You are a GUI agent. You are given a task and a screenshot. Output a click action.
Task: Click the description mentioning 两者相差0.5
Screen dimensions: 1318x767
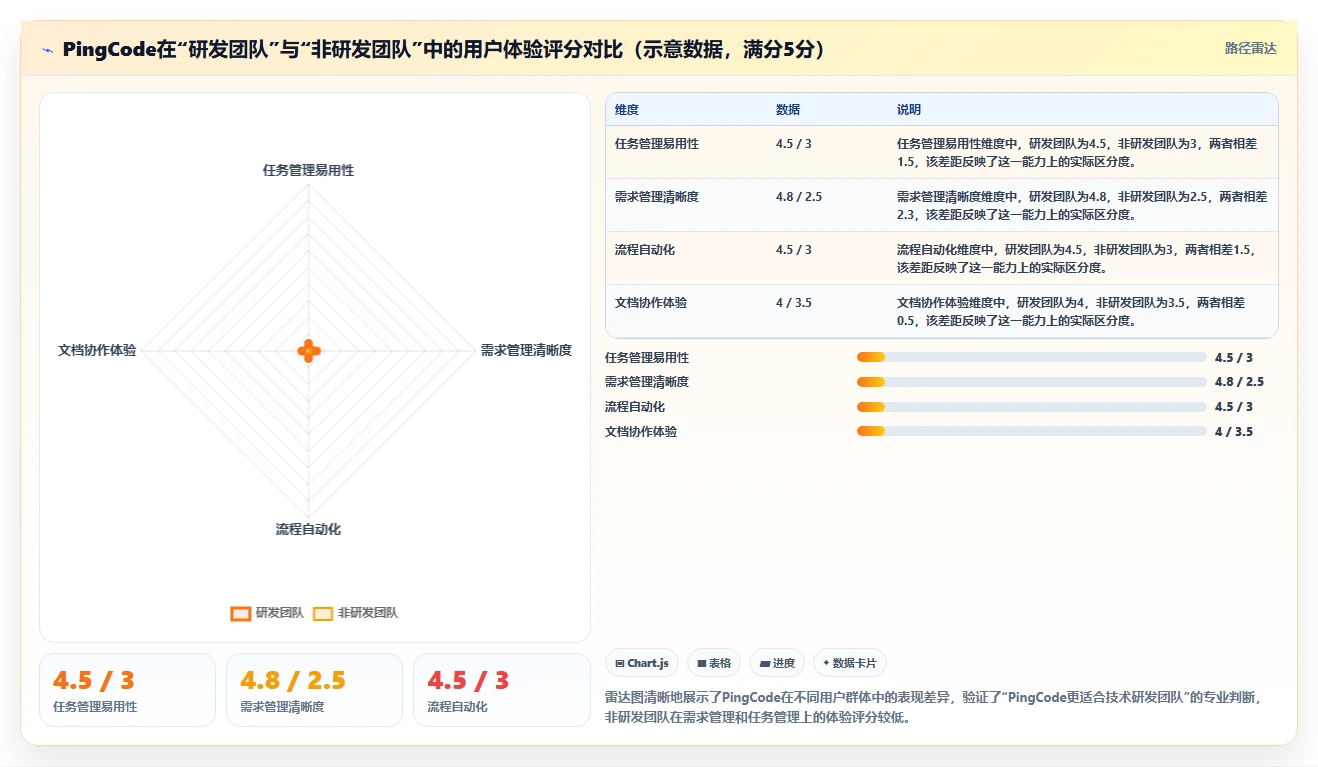1071,311
